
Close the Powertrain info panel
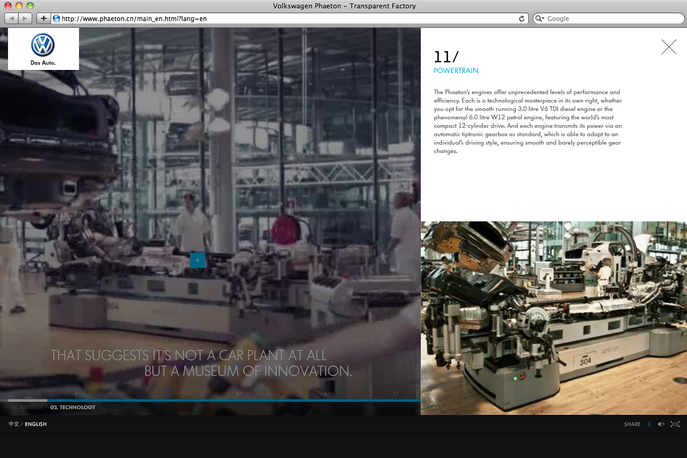pos(668,47)
